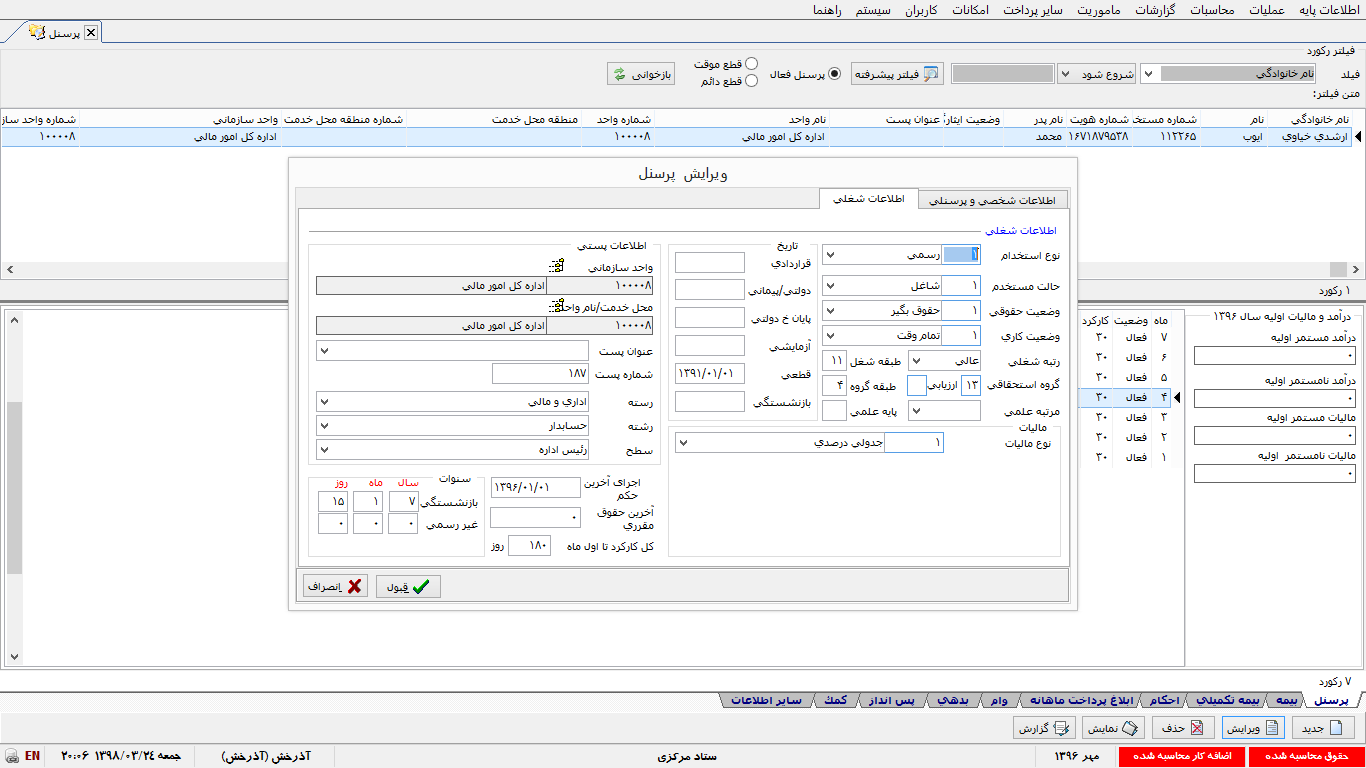Click the بازخوانی refresh button

point(641,74)
